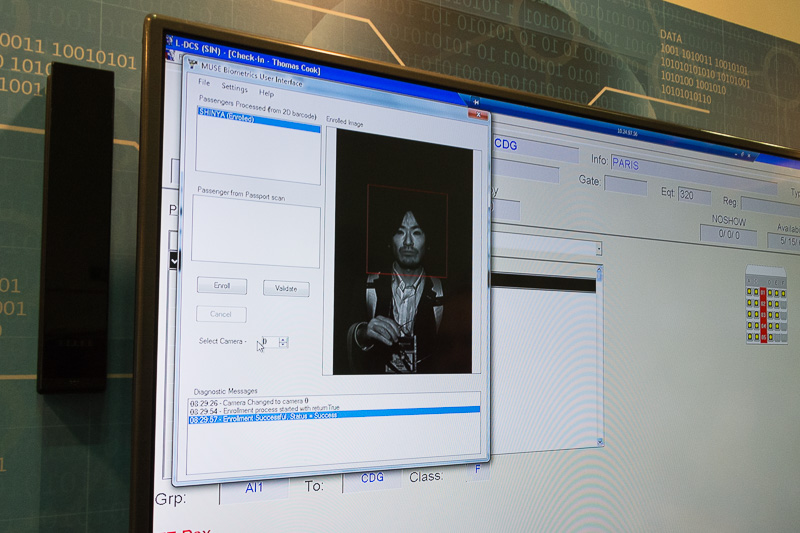The width and height of the screenshot is (800, 533).
Task: Click the black highlighted row in L-DCS list
Action: point(543,283)
